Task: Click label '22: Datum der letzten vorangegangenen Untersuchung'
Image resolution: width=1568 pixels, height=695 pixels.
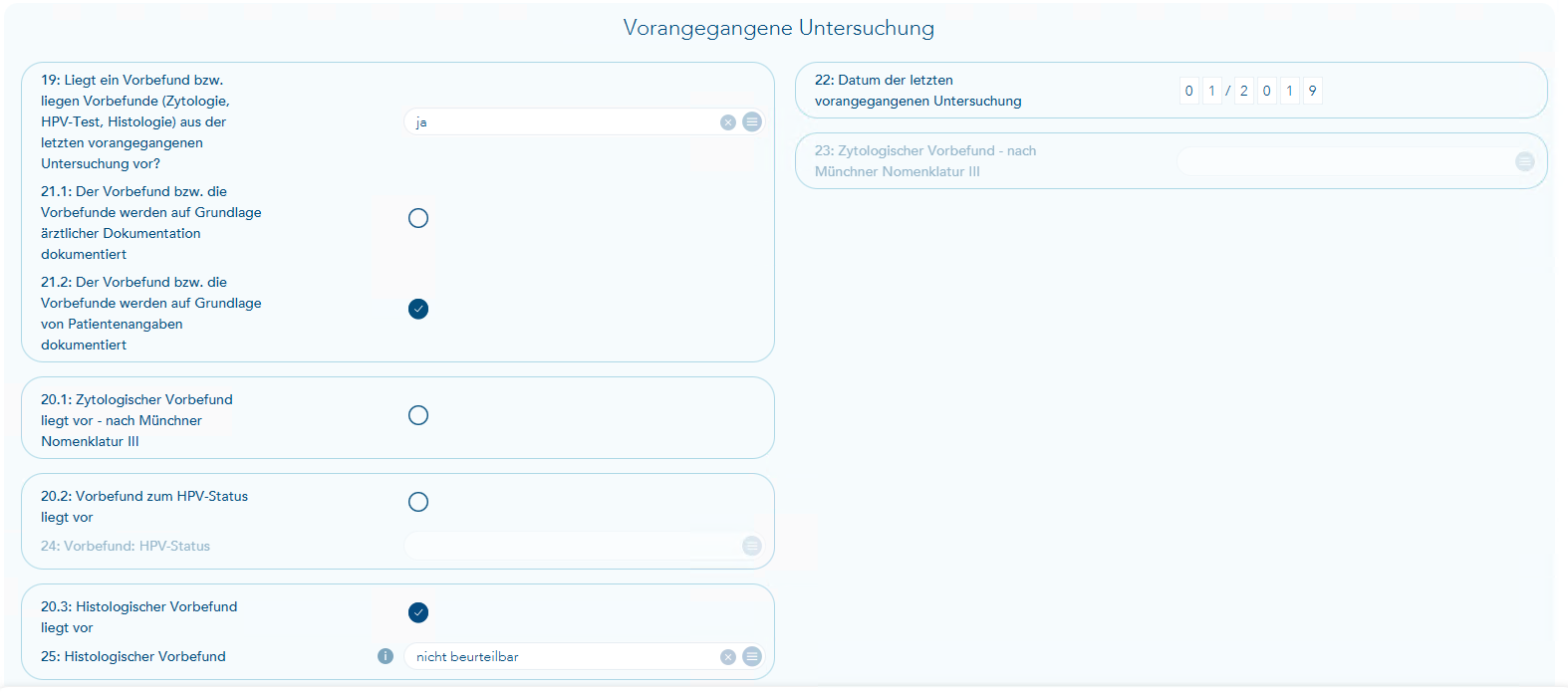Action: pos(918,91)
